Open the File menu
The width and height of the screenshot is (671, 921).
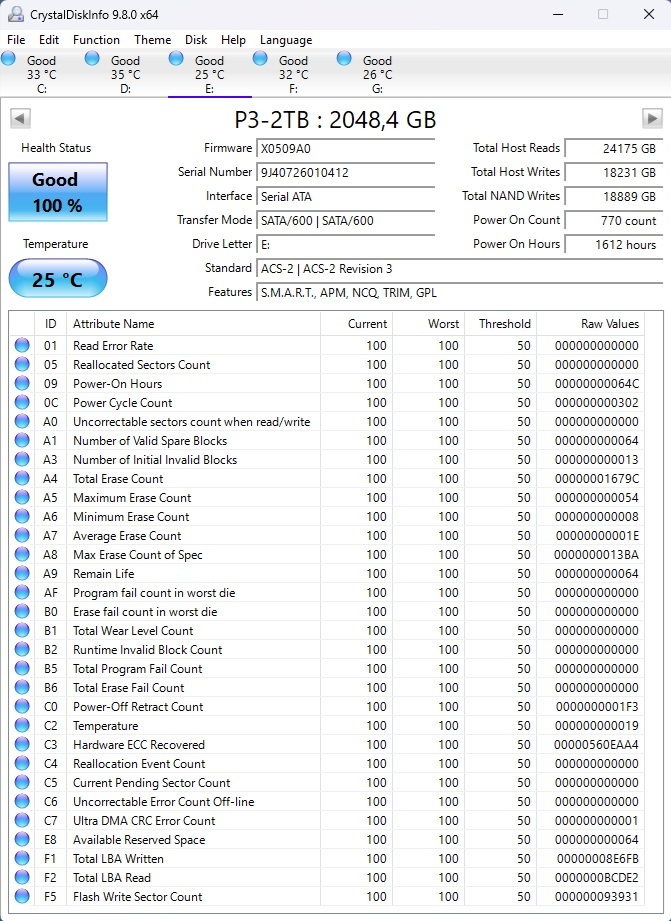[x=16, y=40]
